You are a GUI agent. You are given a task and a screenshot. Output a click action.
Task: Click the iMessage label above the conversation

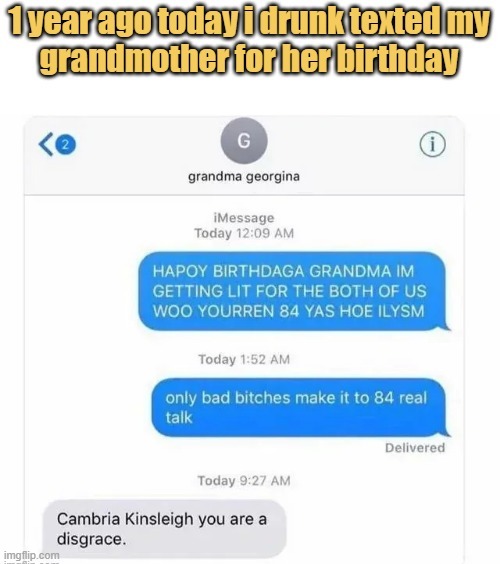(244, 218)
